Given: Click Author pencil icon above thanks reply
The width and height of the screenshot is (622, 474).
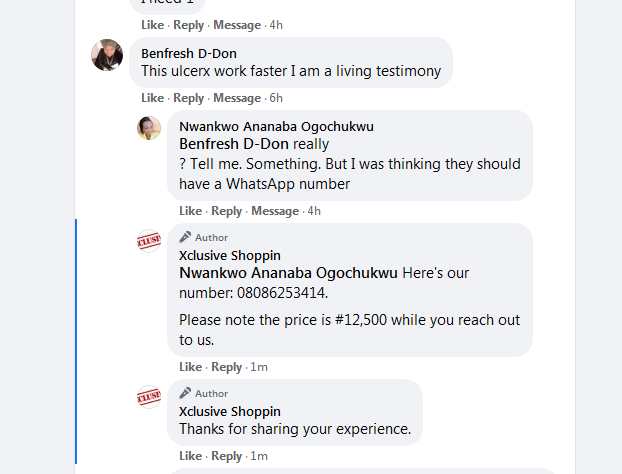Looking at the screenshot, I should coord(185,393).
